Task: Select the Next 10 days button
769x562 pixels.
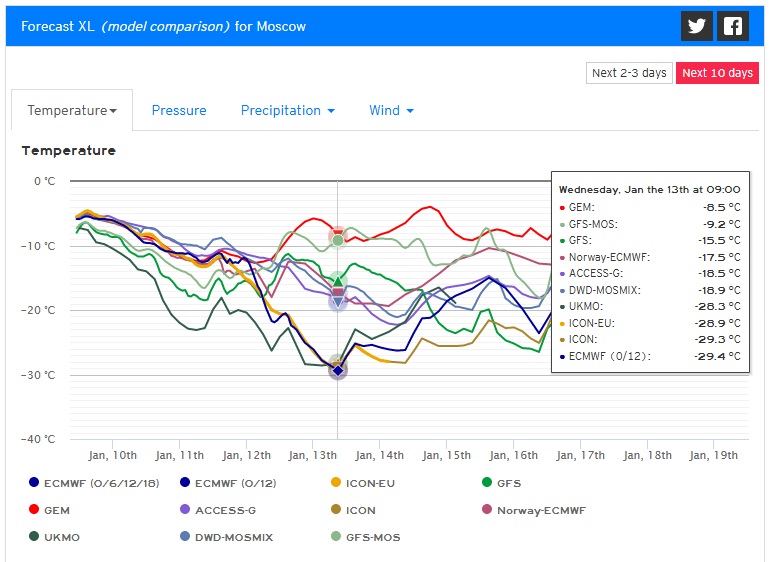Action: tap(717, 73)
